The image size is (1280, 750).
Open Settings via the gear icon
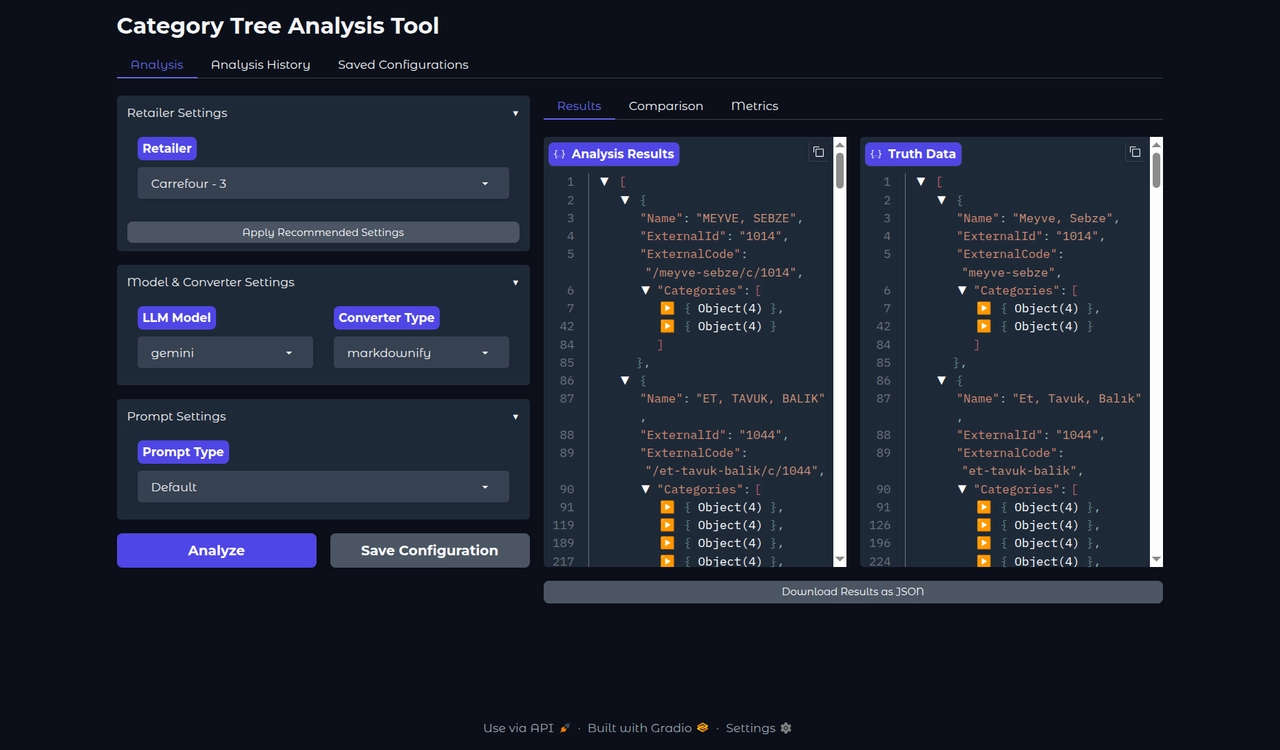788,728
